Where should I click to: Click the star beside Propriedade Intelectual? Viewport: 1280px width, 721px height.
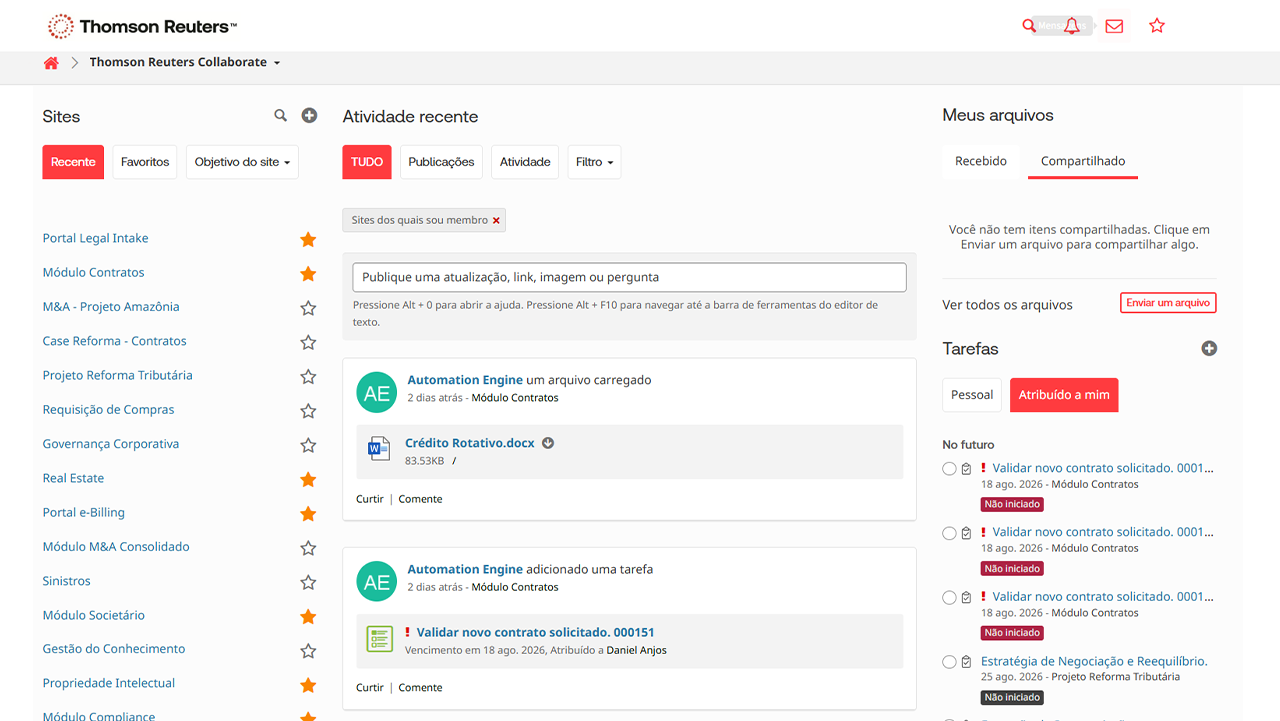pyautogui.click(x=308, y=685)
